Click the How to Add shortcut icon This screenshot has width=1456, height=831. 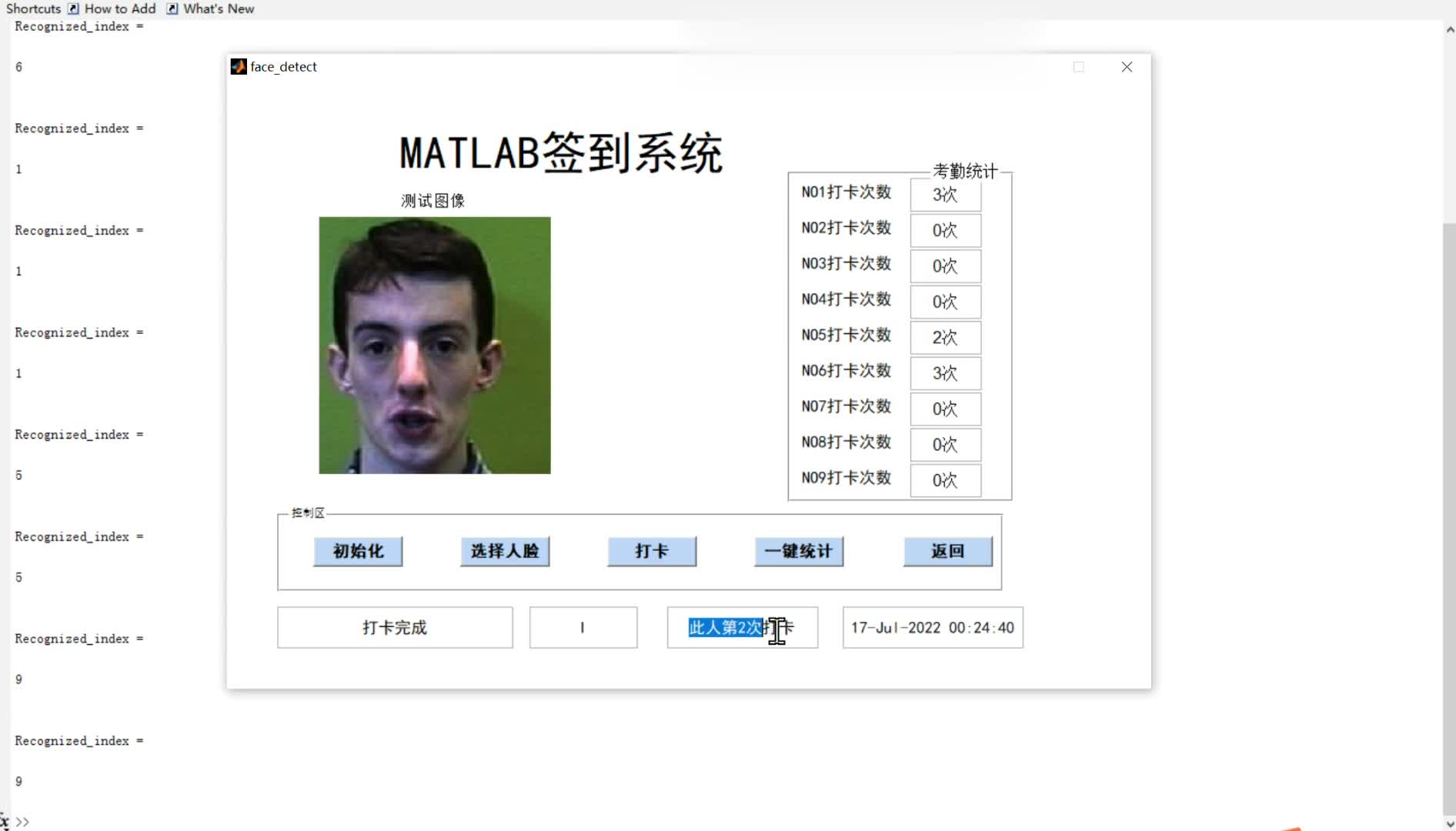(73, 8)
